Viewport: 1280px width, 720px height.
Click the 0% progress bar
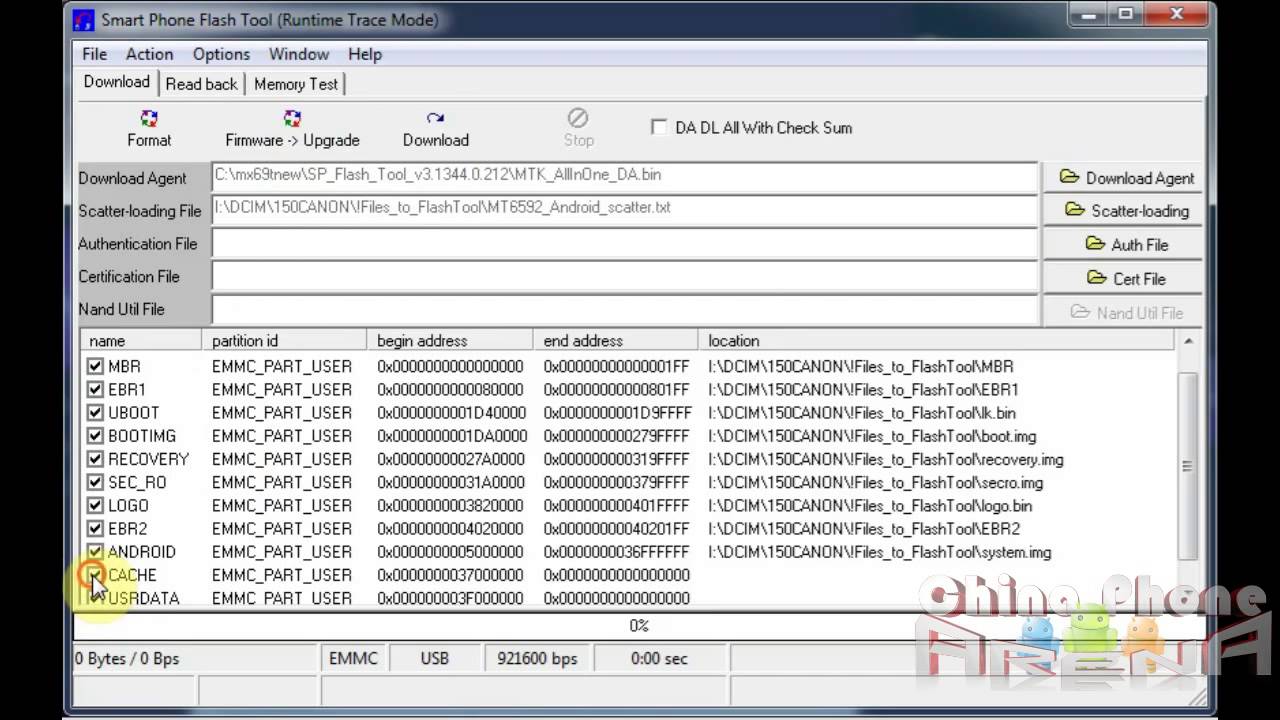click(639, 626)
